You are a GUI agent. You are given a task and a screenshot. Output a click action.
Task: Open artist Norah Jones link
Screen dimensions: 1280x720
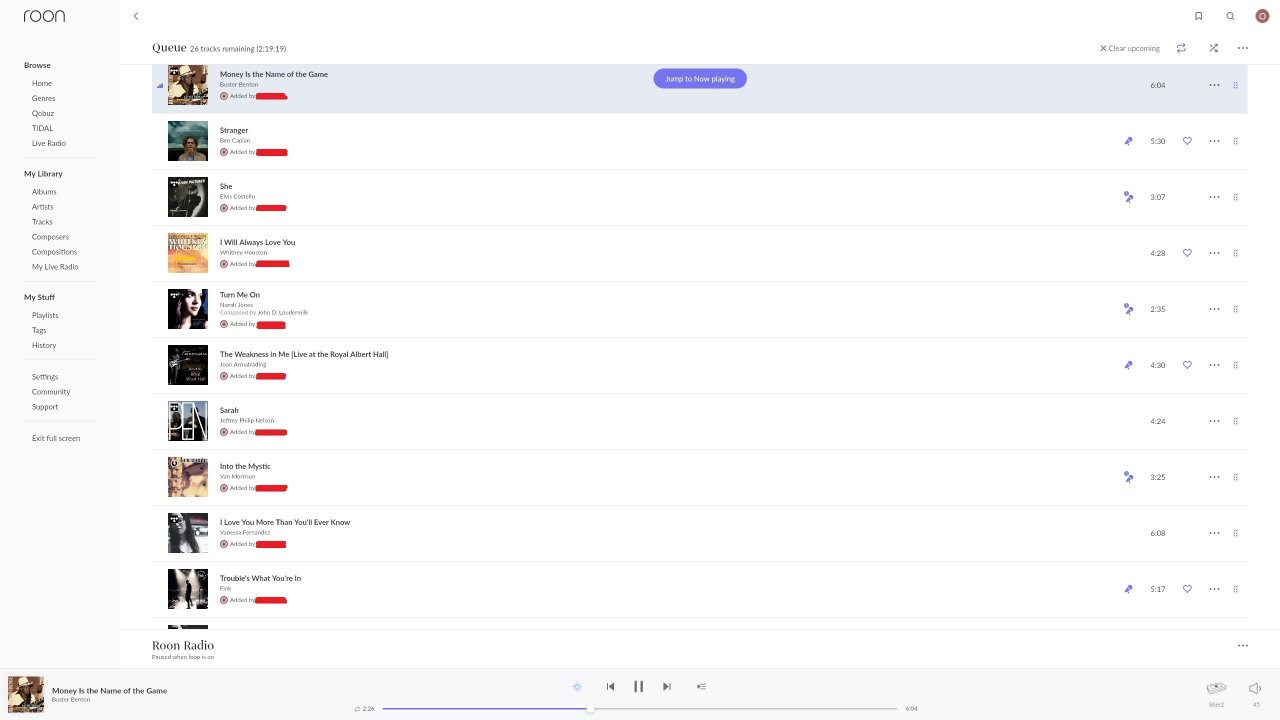pyautogui.click(x=236, y=304)
